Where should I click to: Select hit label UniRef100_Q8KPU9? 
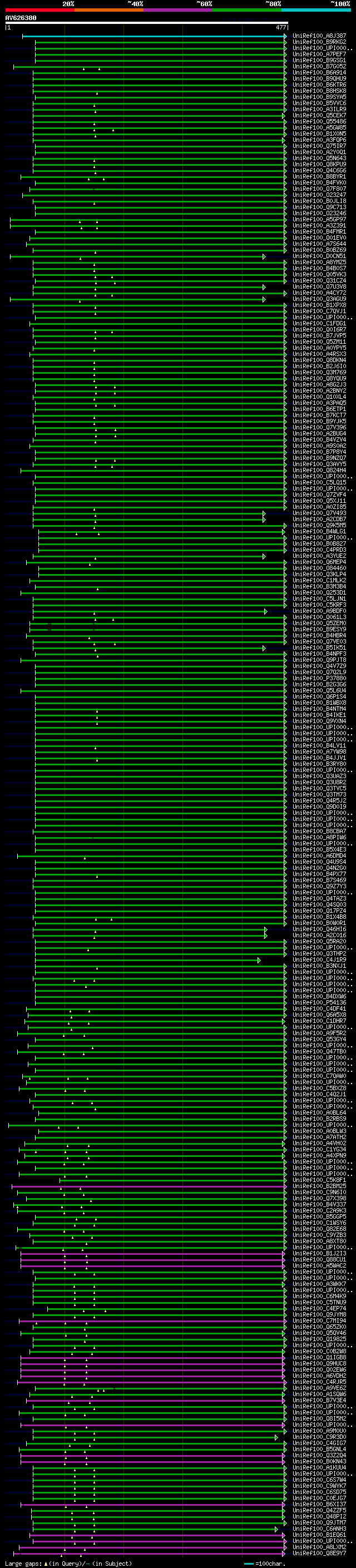click(x=319, y=164)
